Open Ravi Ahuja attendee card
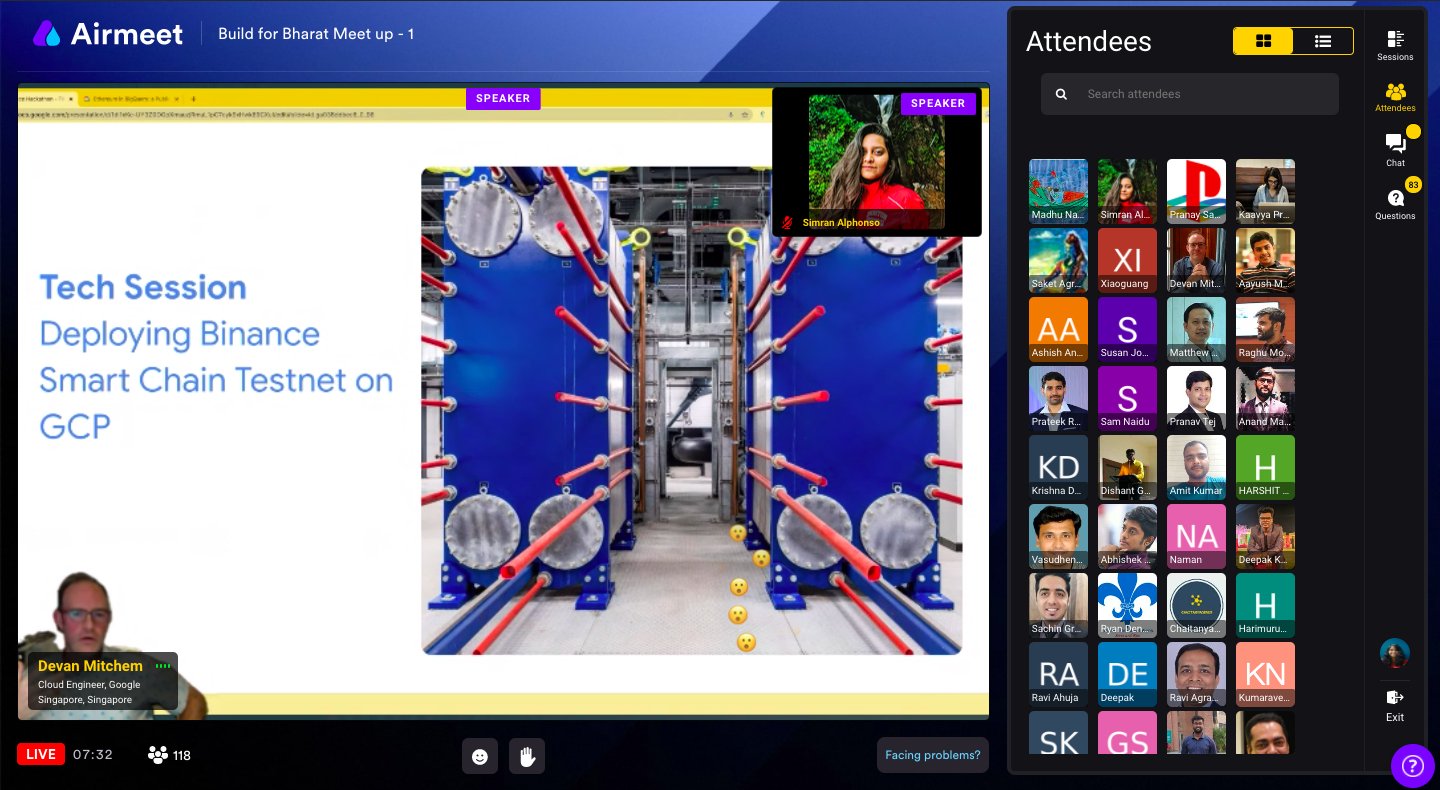The height and width of the screenshot is (790, 1440). (x=1058, y=674)
